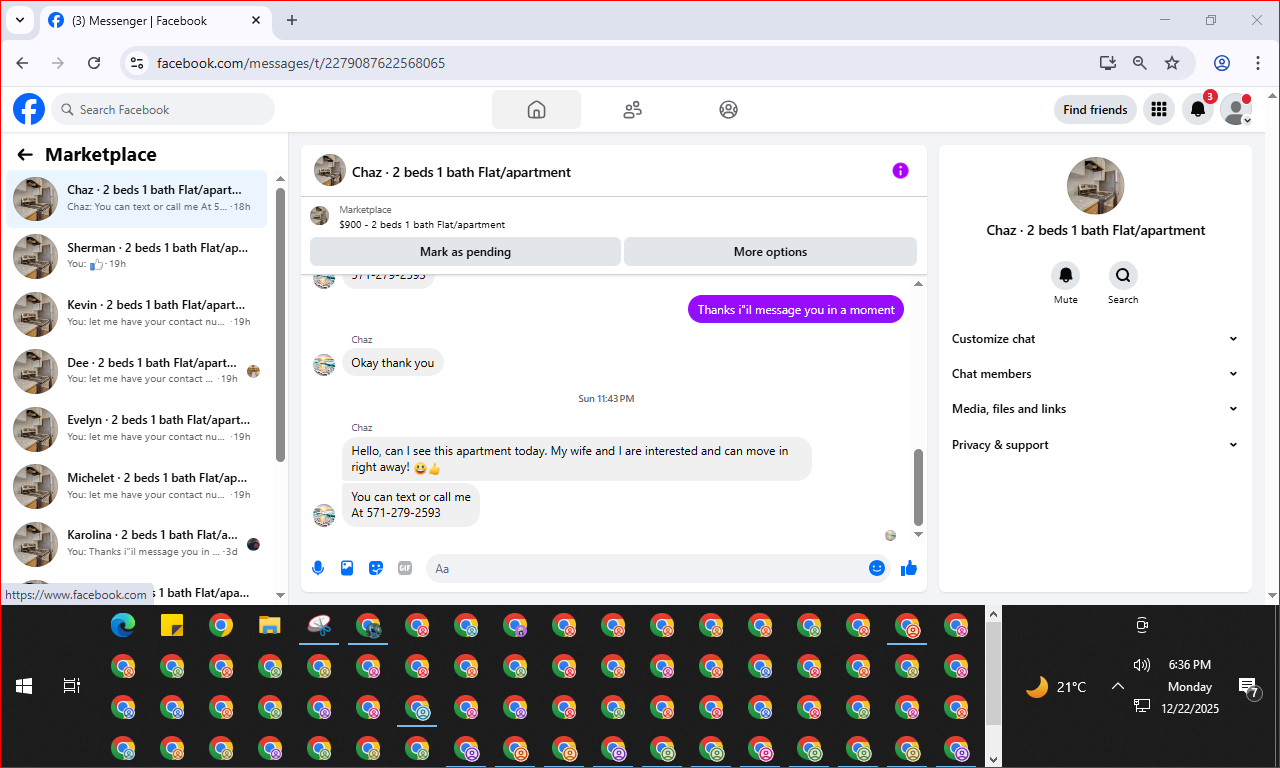The image size is (1280, 768).
Task: Click the choose sticker icon
Action: [376, 568]
